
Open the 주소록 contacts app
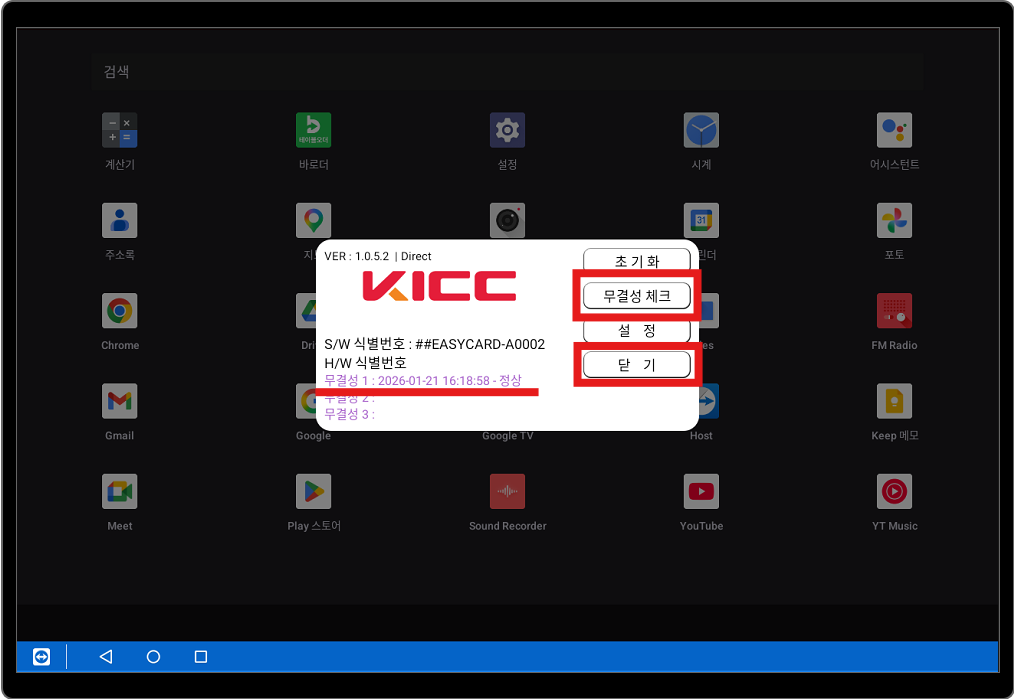120,220
